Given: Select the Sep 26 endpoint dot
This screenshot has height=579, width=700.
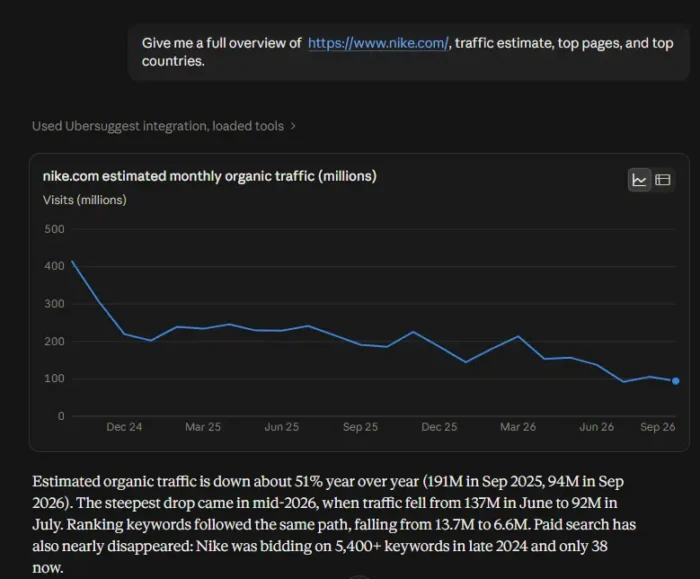Looking at the screenshot, I should coord(675,381).
